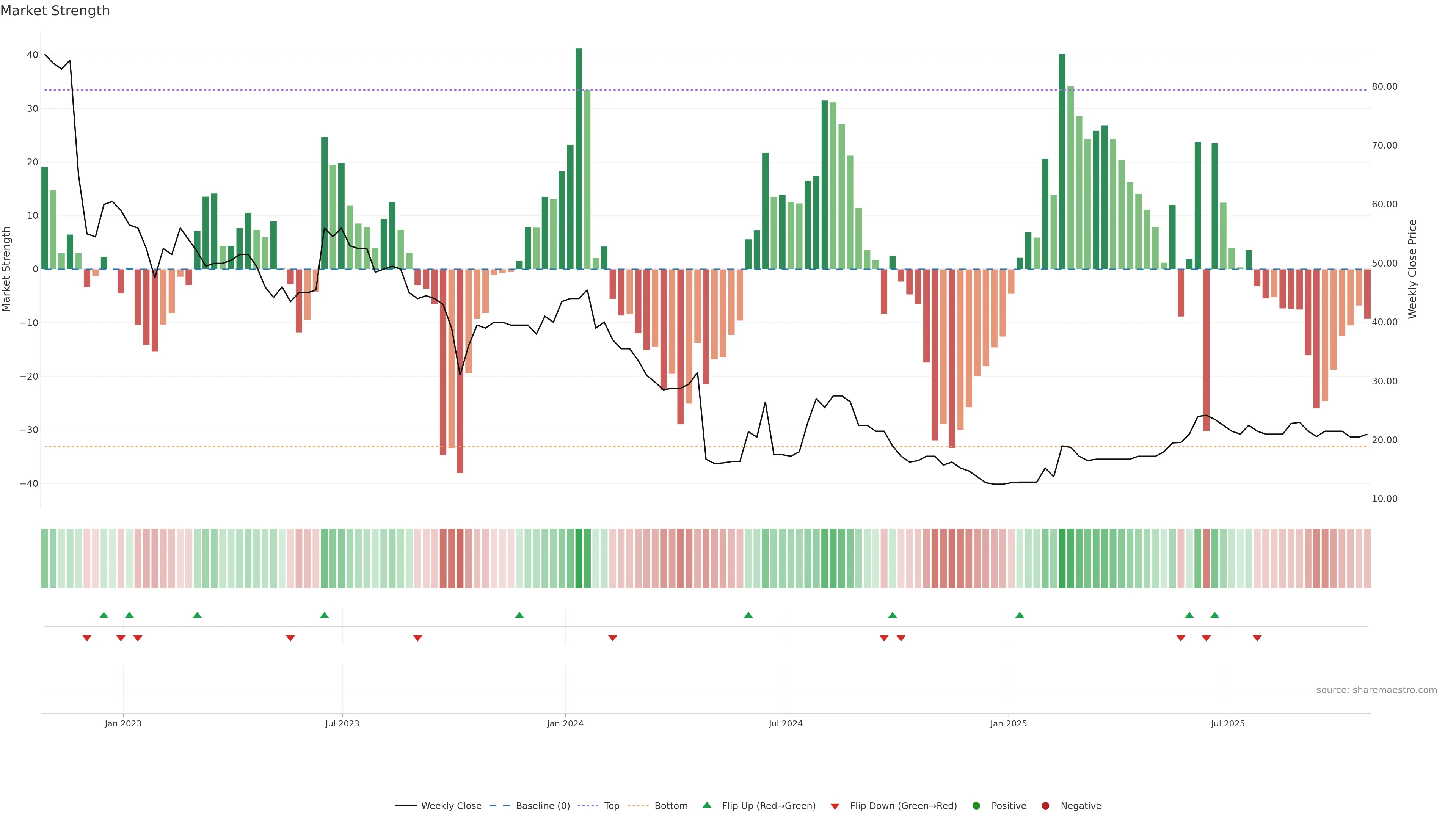Click the flip-up triangle nearest Jan 2025
Image resolution: width=1456 pixels, height=819 pixels.
point(1020,615)
